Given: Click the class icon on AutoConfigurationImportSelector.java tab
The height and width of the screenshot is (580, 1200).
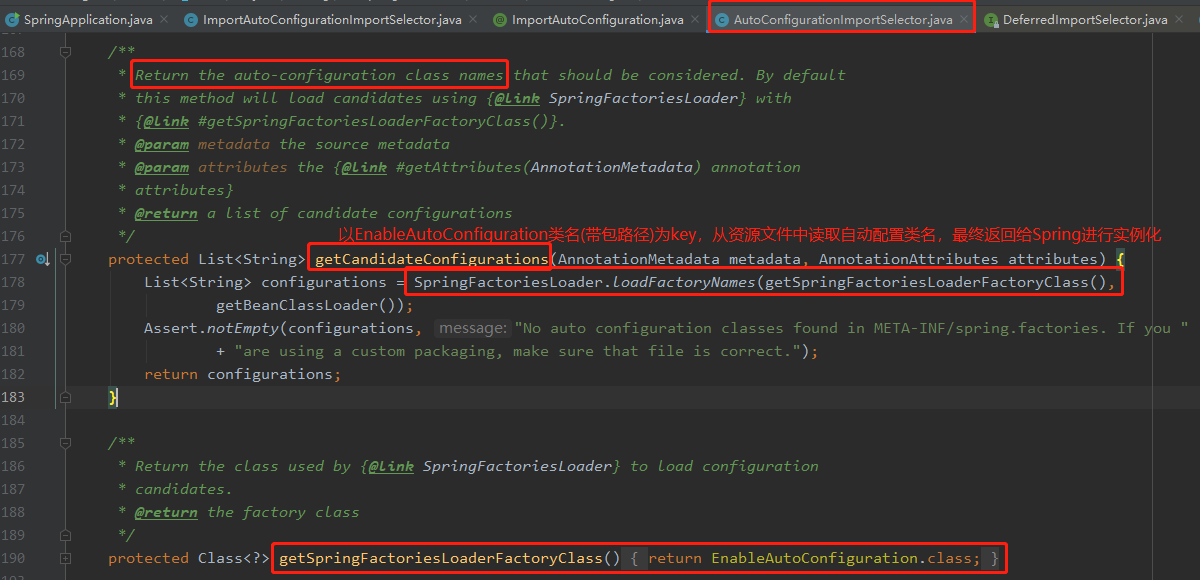Looking at the screenshot, I should (721, 19).
